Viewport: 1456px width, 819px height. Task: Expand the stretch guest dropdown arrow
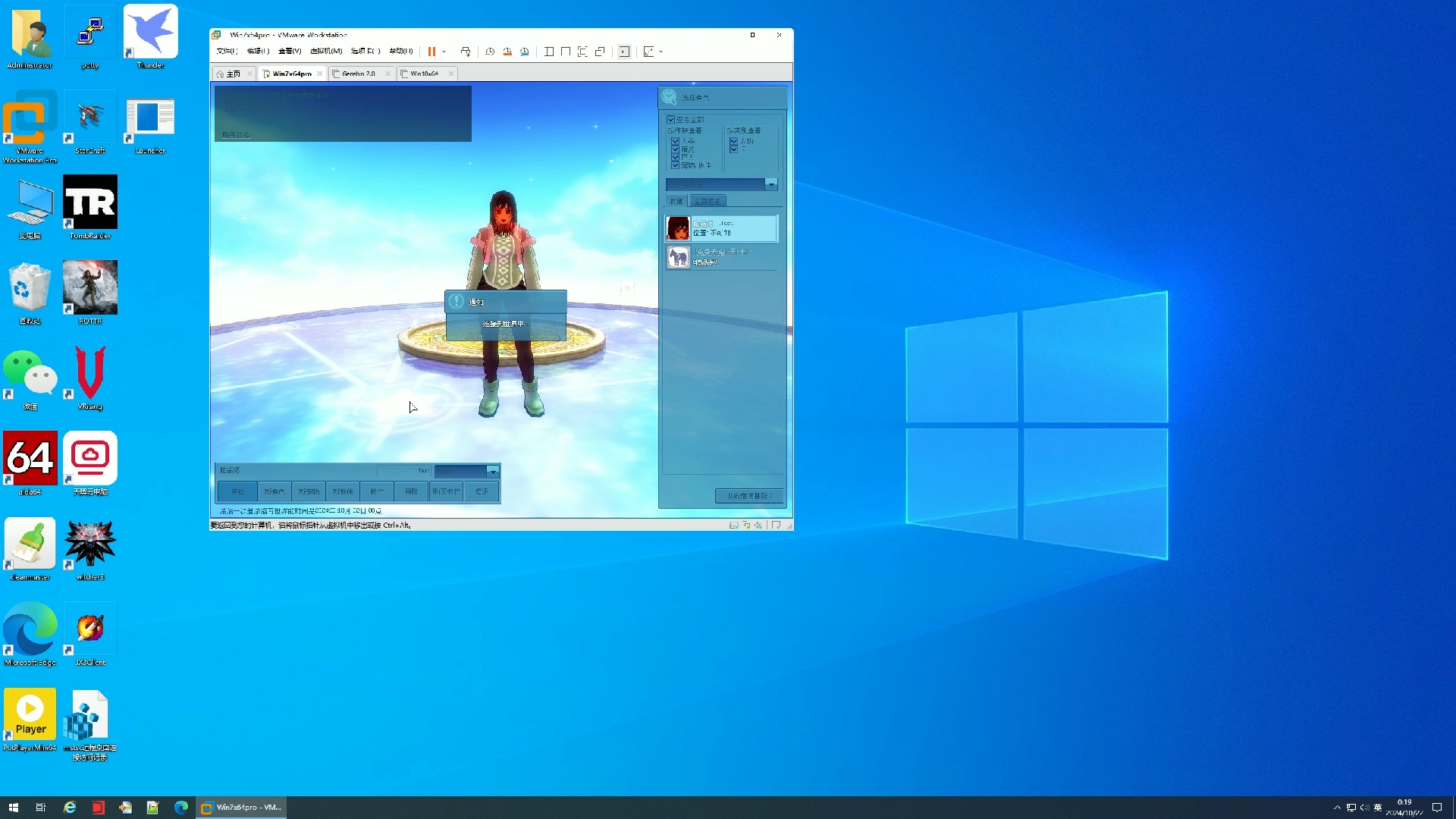coord(661,52)
